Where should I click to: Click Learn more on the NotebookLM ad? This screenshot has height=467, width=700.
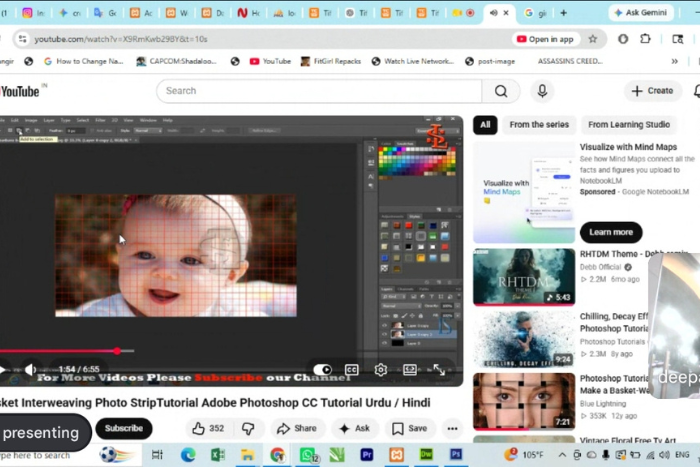(611, 232)
